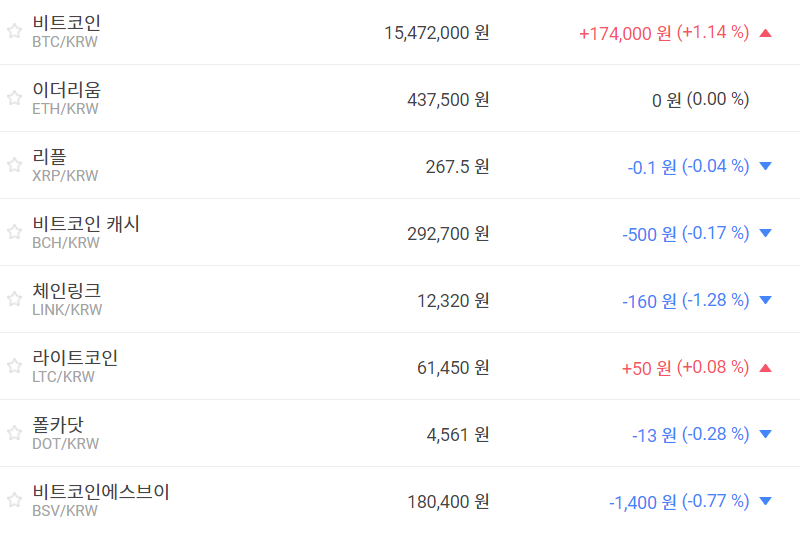This screenshot has width=800, height=533.
Task: Toggle the Ethereum favorite star
Action: pos(14,98)
